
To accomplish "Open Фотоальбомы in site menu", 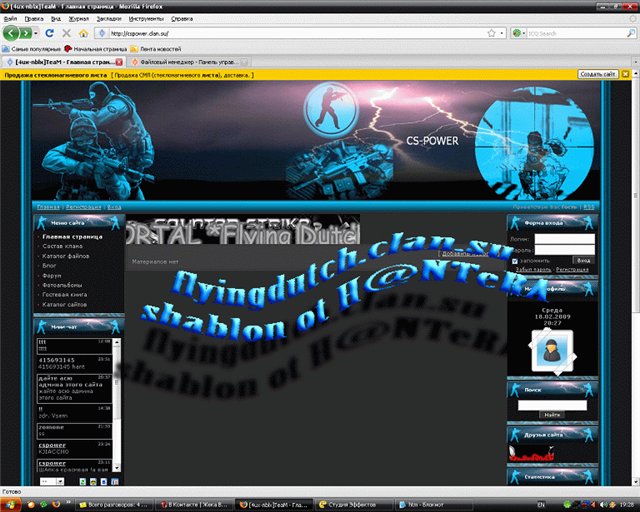I will [62, 285].
